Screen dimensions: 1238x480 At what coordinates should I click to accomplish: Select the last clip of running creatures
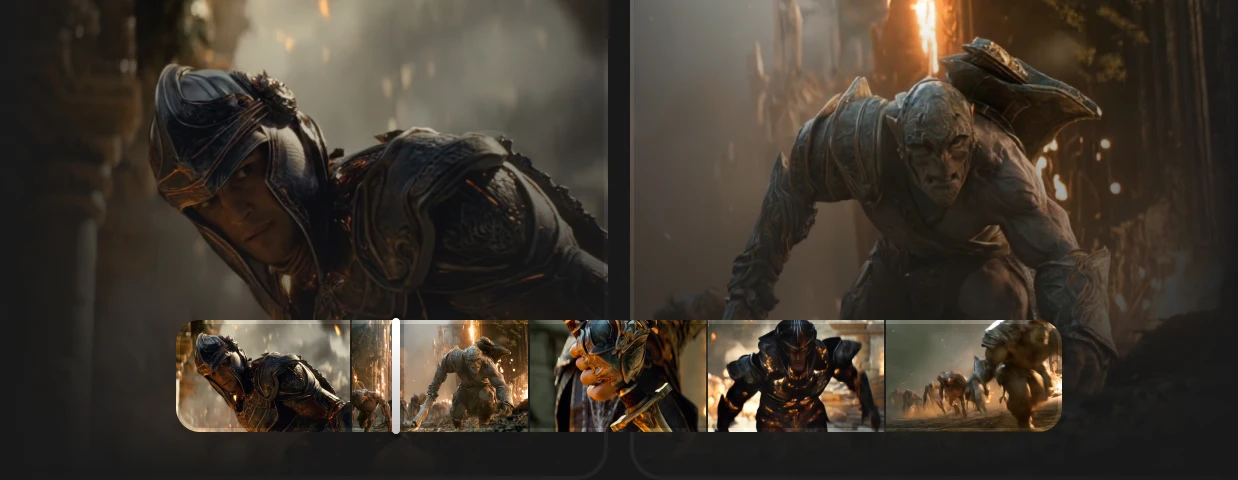(x=974, y=376)
